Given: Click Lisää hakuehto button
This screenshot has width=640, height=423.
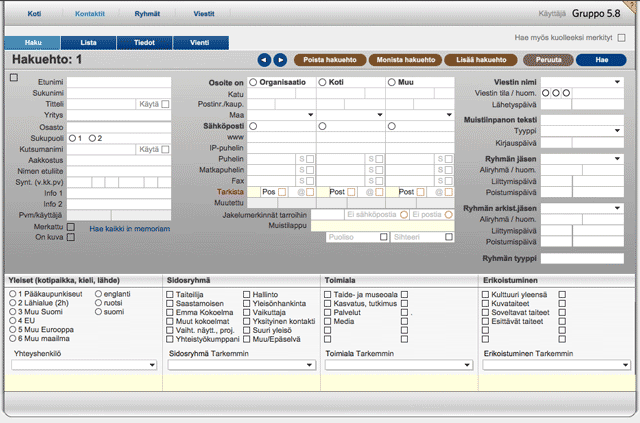Looking at the screenshot, I should click(481, 60).
